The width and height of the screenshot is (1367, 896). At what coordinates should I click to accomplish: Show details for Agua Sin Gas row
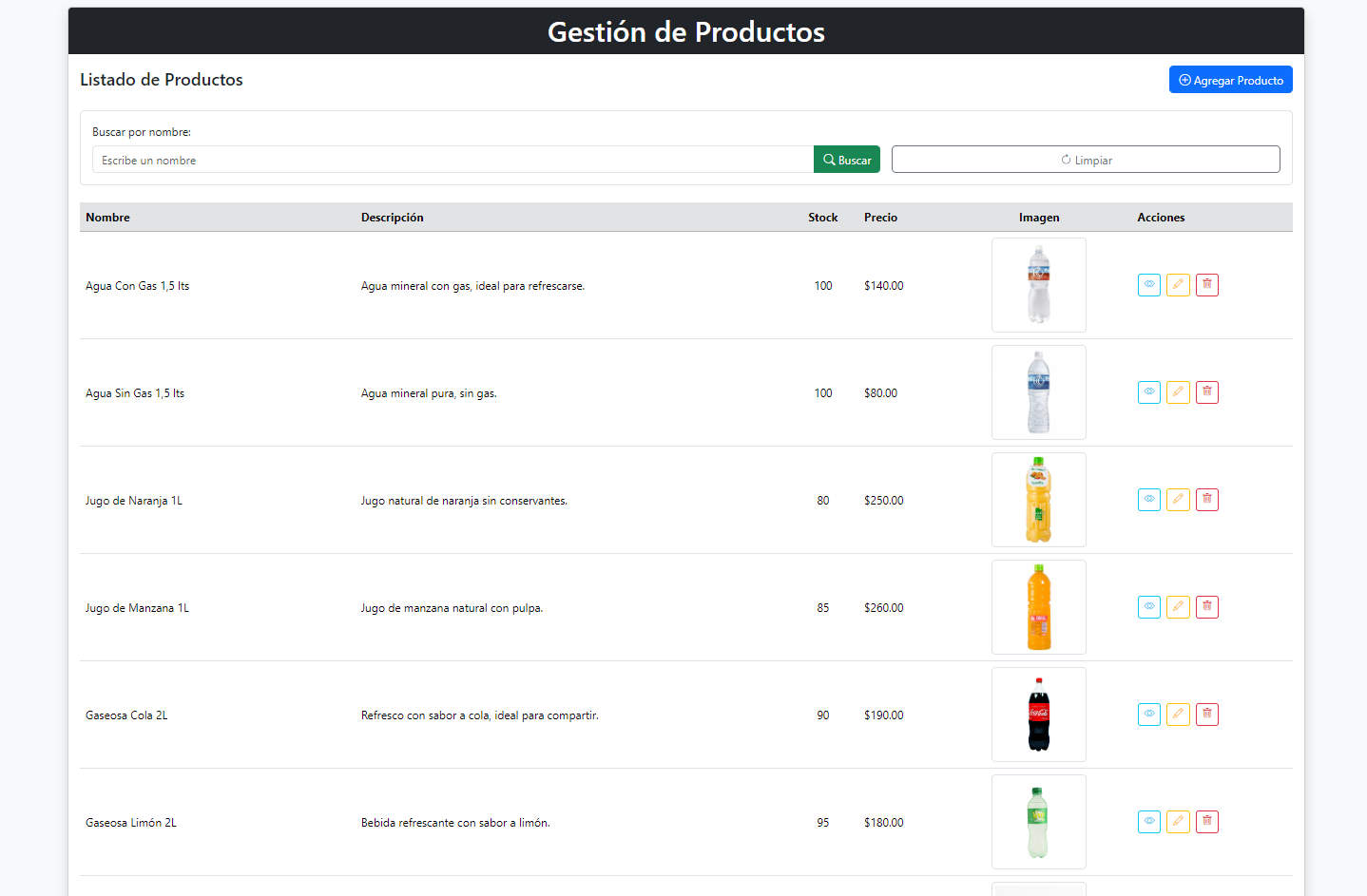[x=1148, y=392]
